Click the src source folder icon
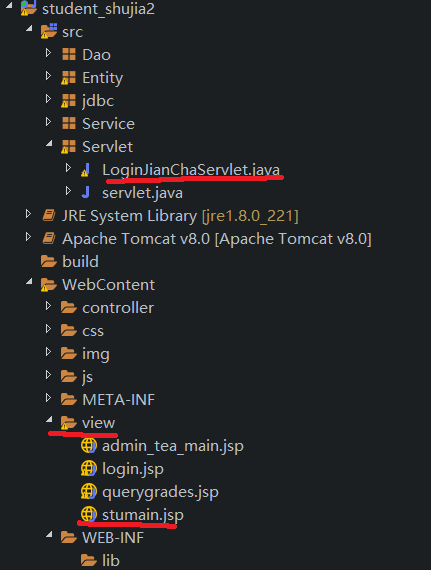 pyautogui.click(x=49, y=31)
